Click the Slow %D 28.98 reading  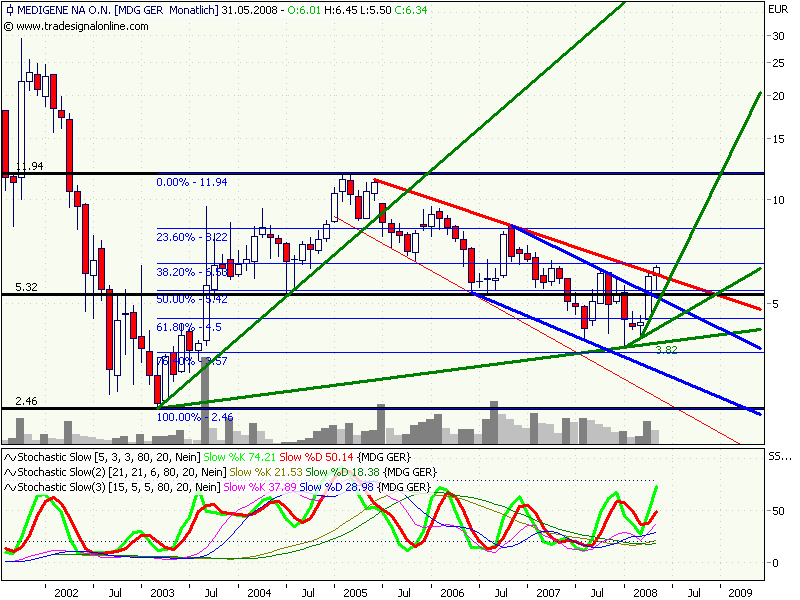[336, 487]
